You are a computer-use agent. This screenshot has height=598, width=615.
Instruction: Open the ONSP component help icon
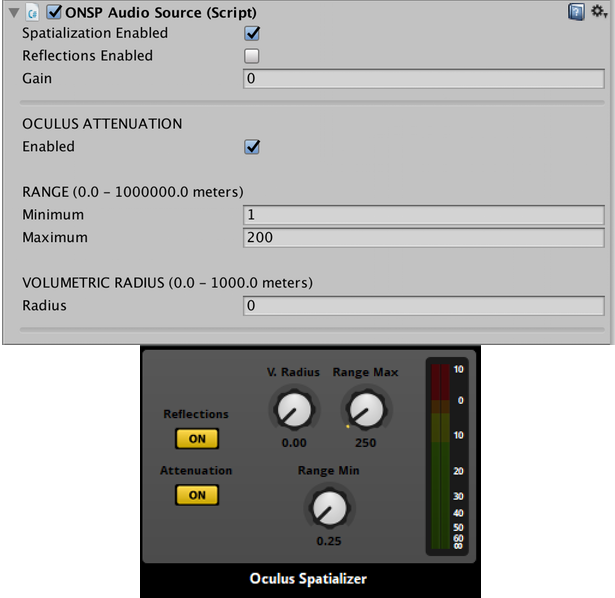576,12
